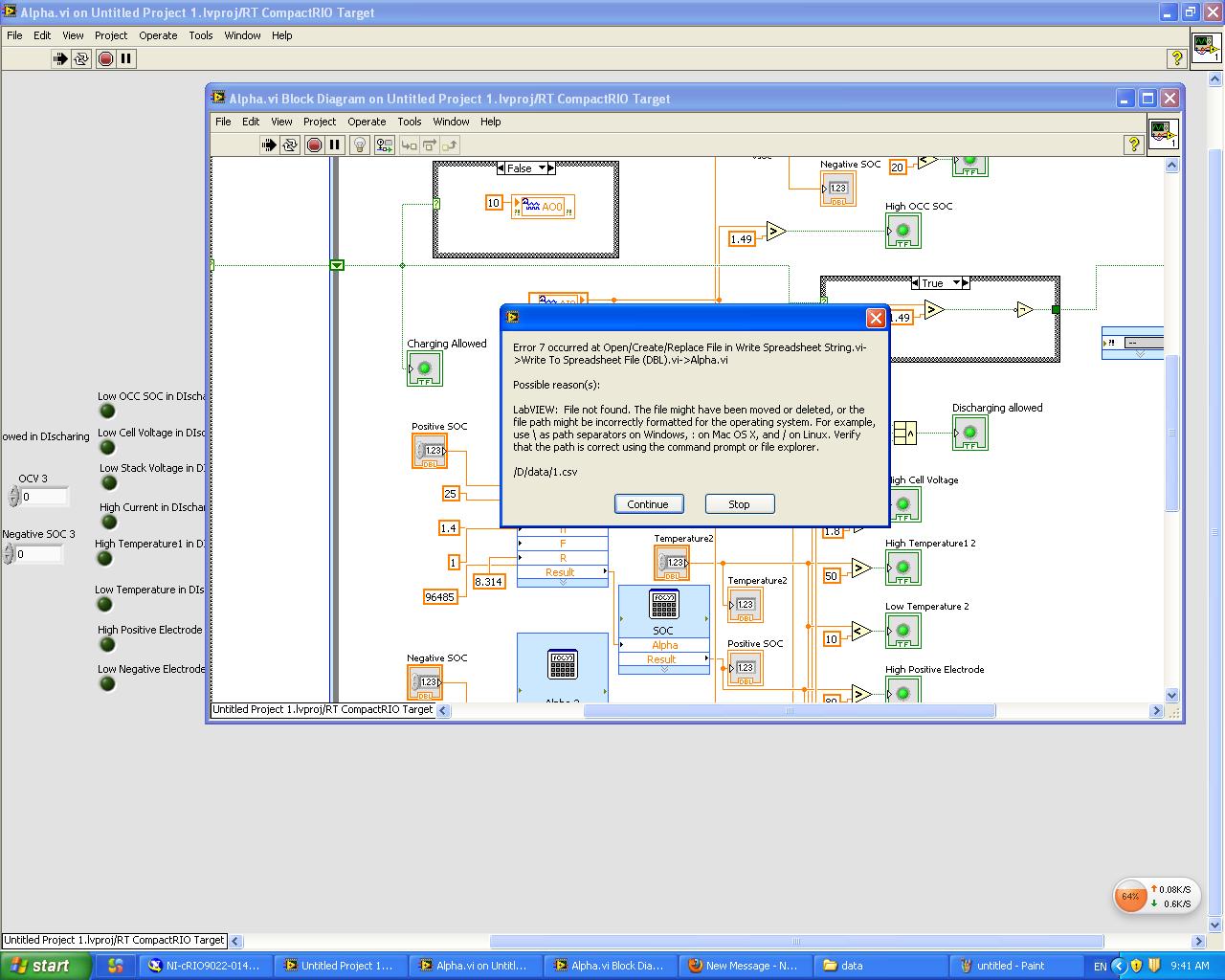Toggle Low Stack Voltage LED
The height and width of the screenshot is (980, 1225).
coord(108,482)
